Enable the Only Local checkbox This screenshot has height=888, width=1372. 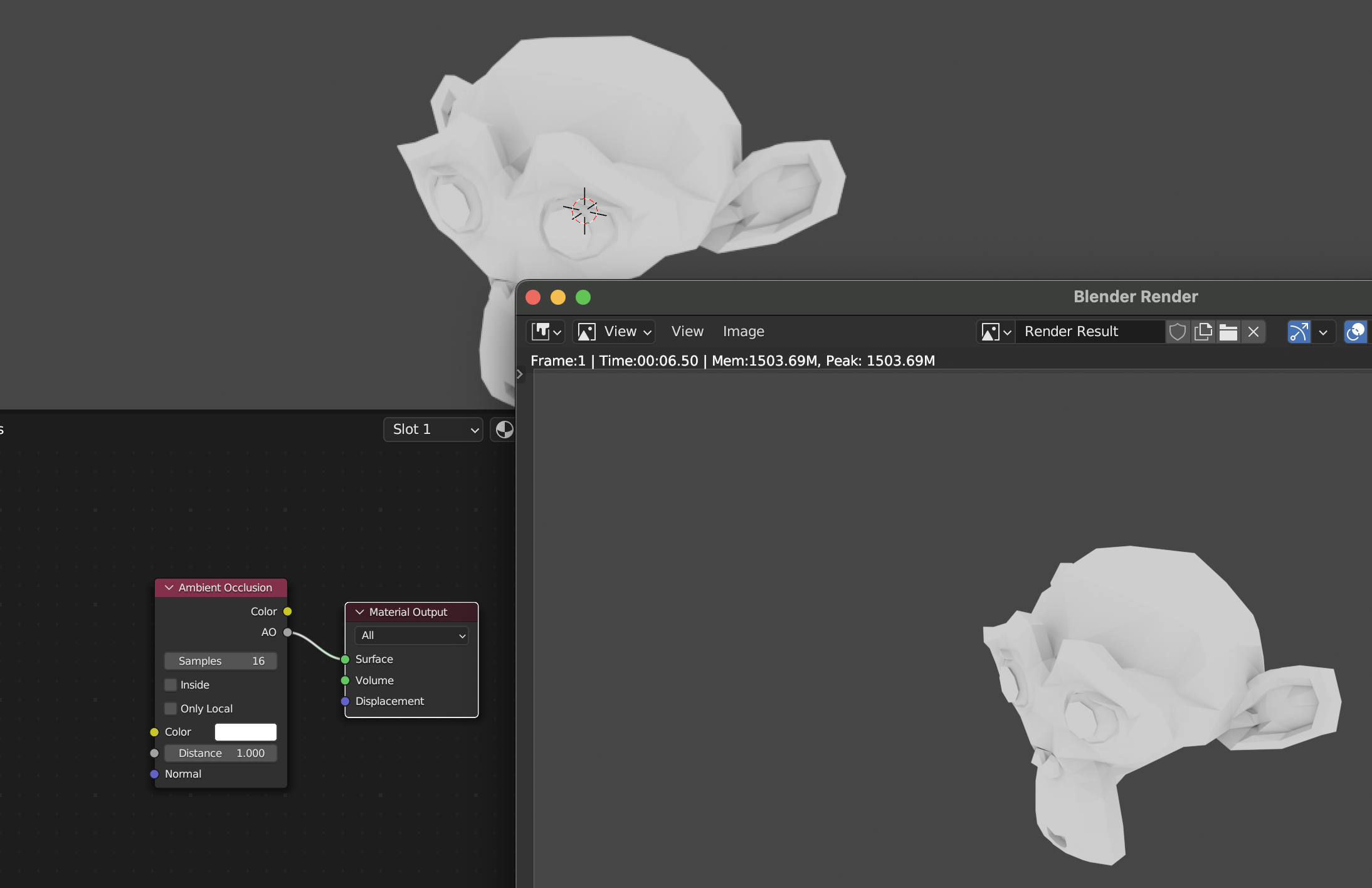click(x=171, y=709)
